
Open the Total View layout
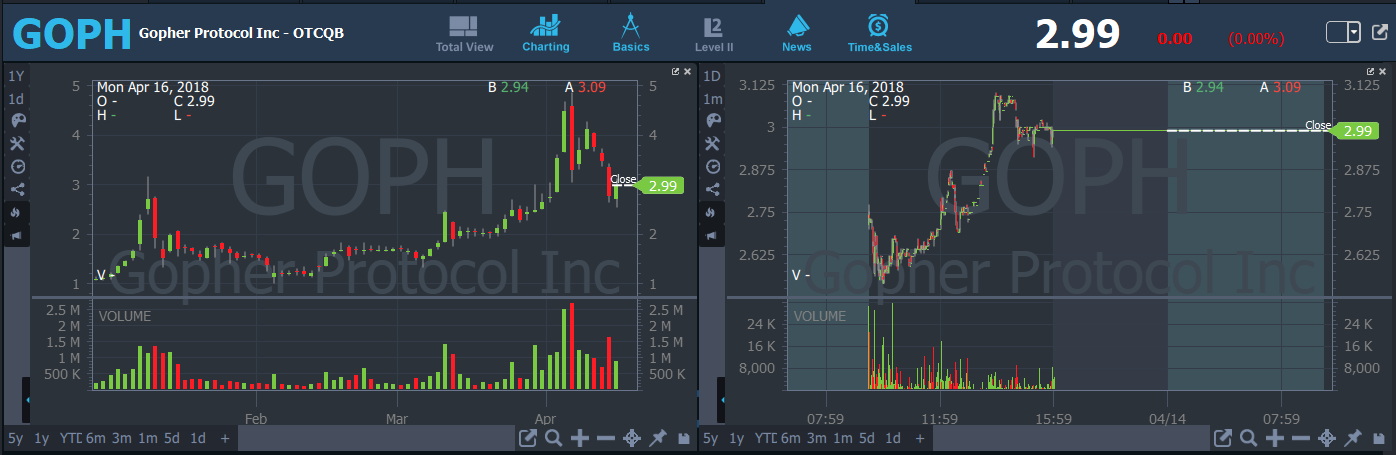[464, 34]
